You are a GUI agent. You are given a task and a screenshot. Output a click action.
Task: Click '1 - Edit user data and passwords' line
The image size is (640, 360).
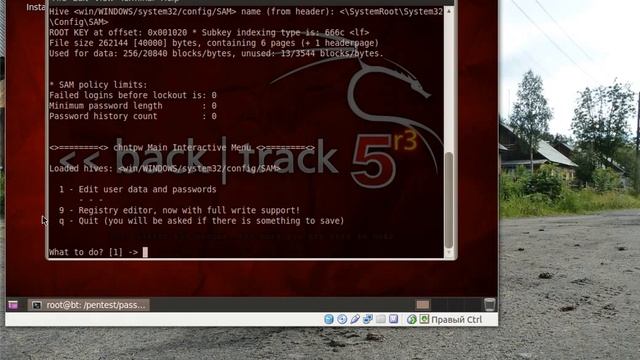pyautogui.click(x=138, y=189)
